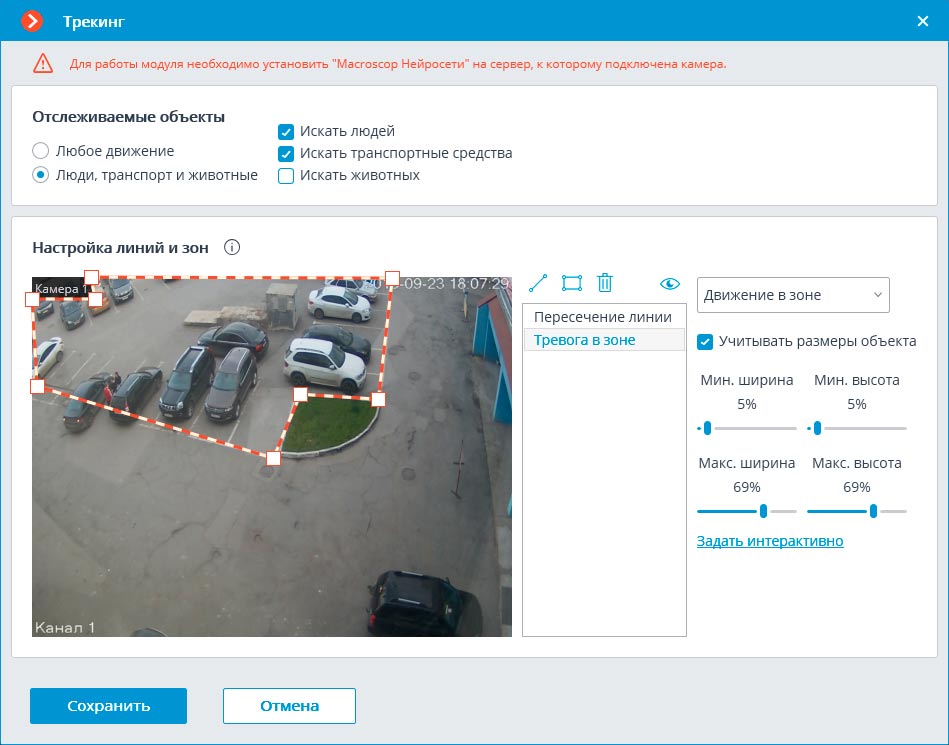
Task: Open the Задать интерактивно link
Action: pos(770,541)
